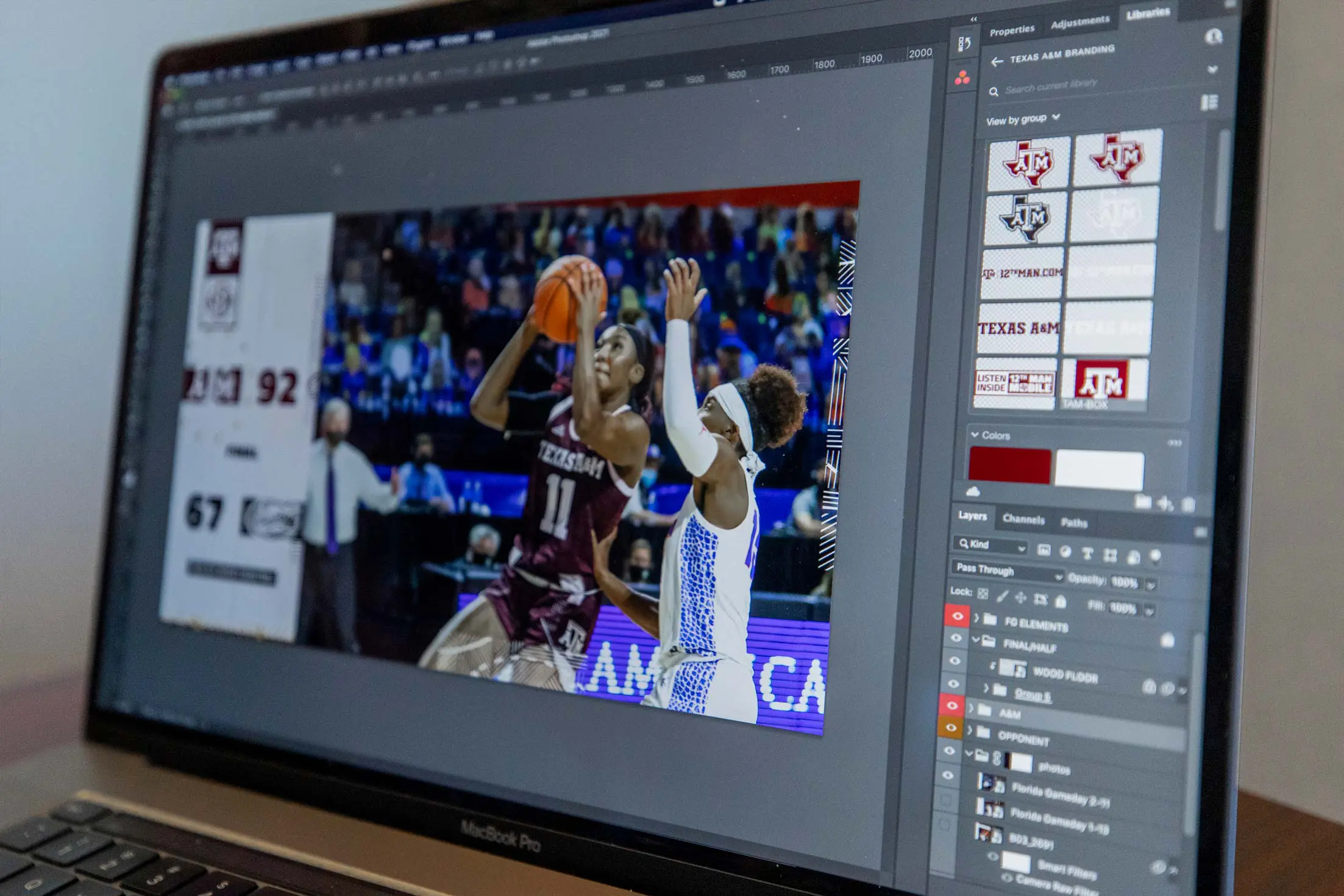The height and width of the screenshot is (896, 1344).
Task: Expand the FG ELEMENTS group
Action: [976, 618]
